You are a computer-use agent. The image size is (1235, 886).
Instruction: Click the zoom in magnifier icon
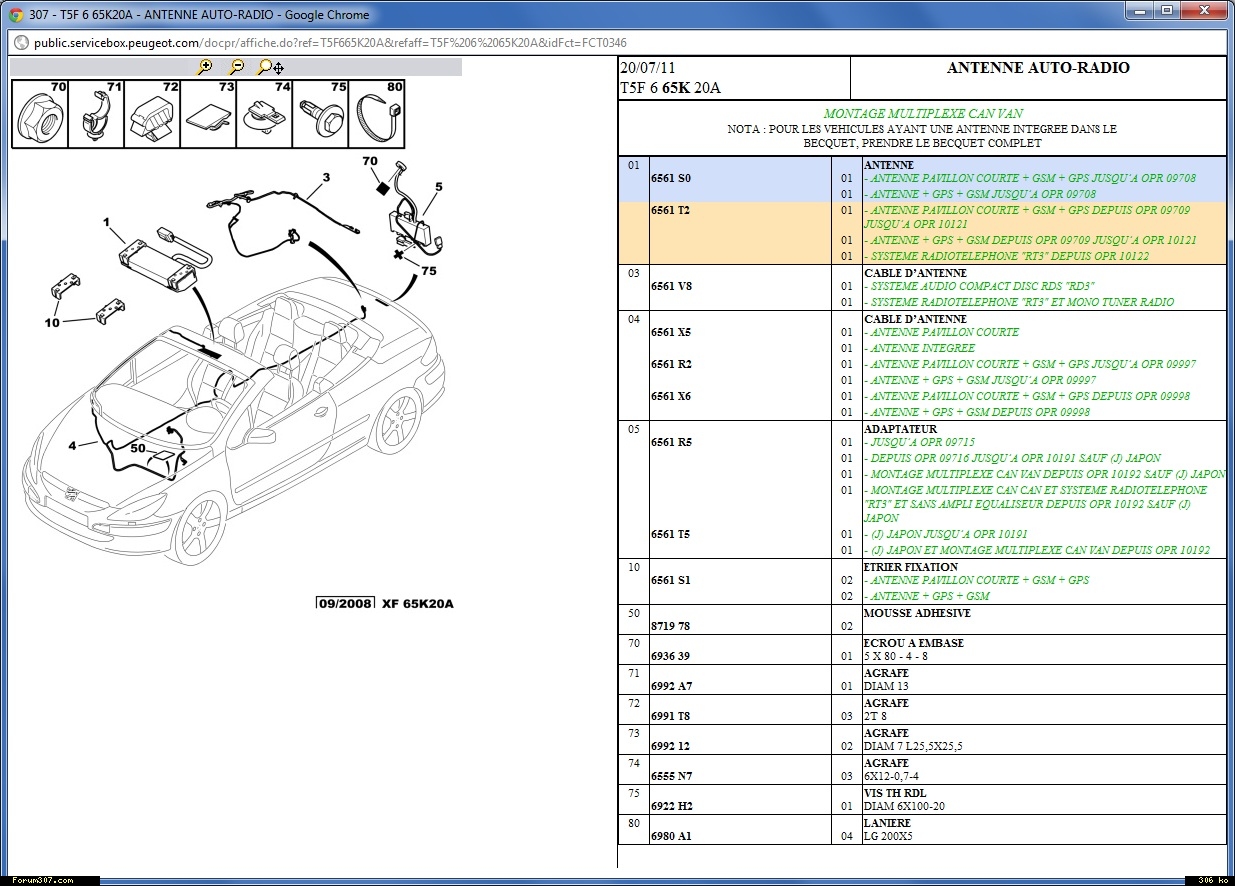[205, 67]
